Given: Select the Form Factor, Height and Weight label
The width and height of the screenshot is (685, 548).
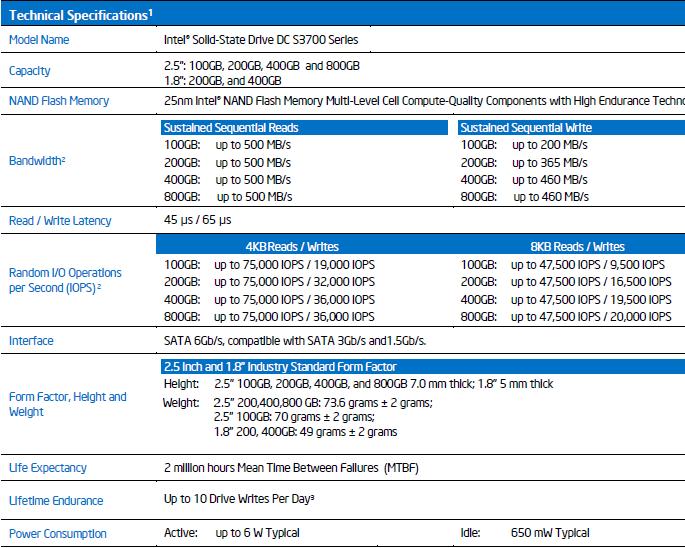Looking at the screenshot, I should pyautogui.click(x=67, y=404).
